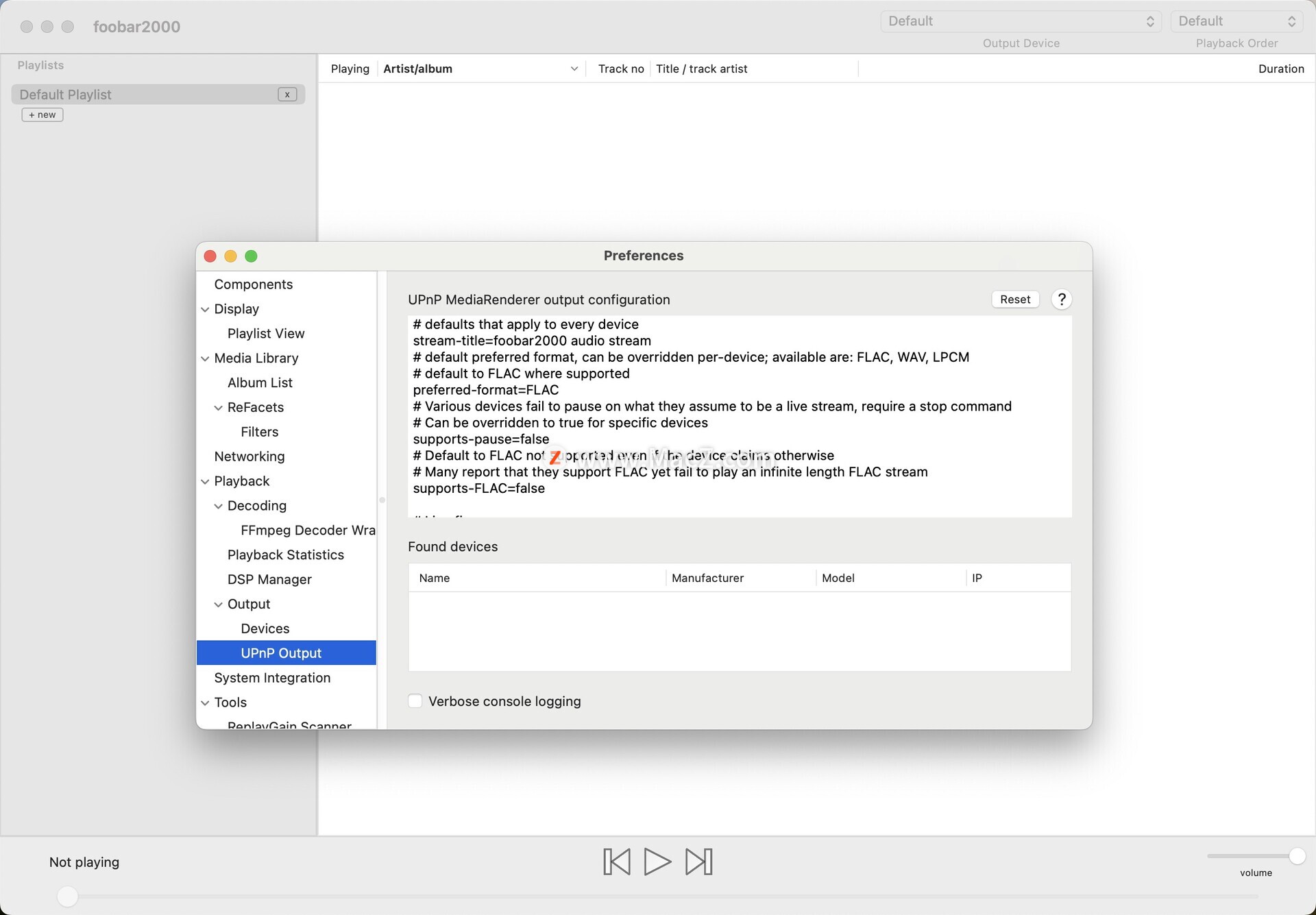Sort found devices by Manufacturer

[x=741, y=578]
